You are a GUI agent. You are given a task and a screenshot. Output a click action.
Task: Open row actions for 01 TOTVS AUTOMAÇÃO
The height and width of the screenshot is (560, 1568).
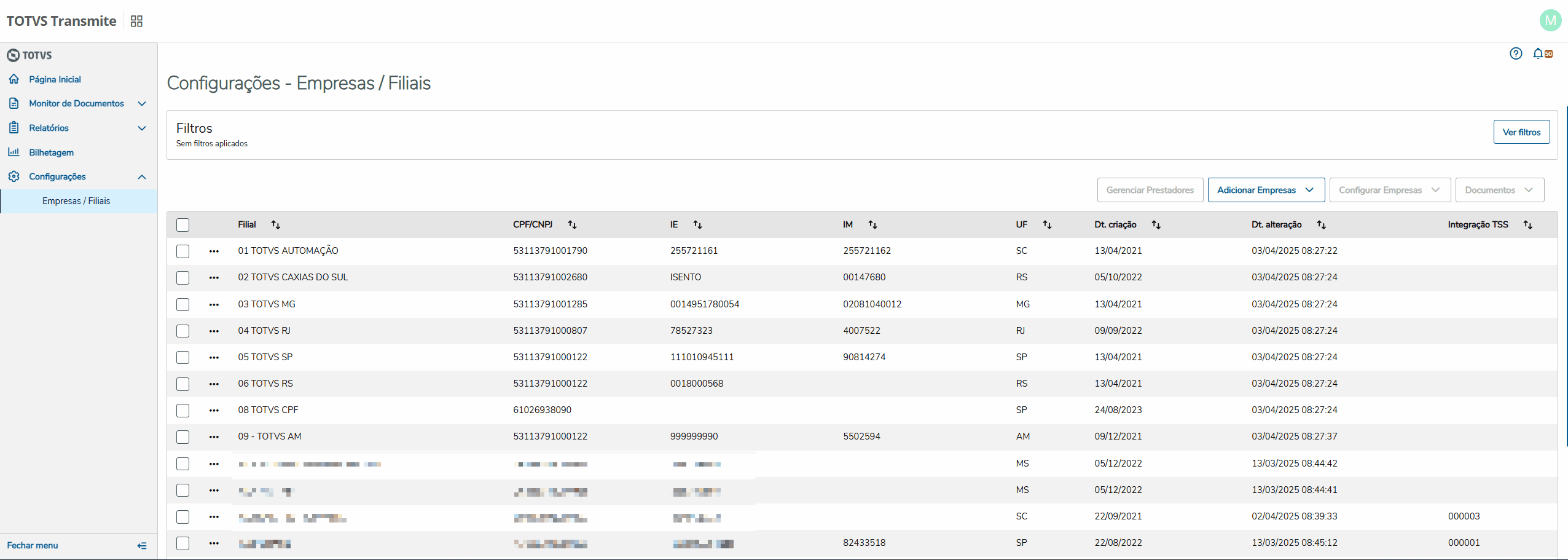pos(214,251)
